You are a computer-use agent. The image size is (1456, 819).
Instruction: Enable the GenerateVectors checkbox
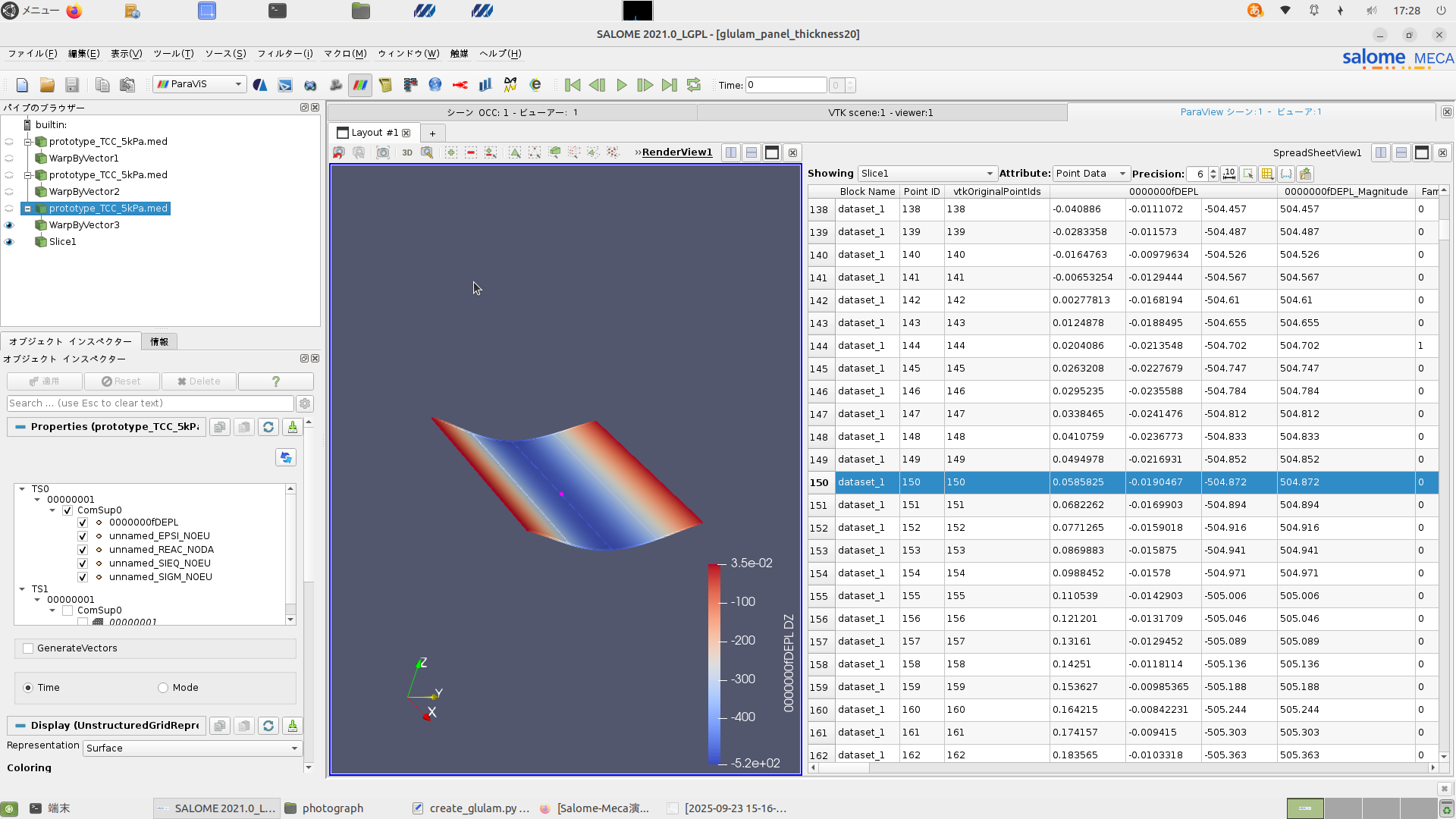pos(28,648)
